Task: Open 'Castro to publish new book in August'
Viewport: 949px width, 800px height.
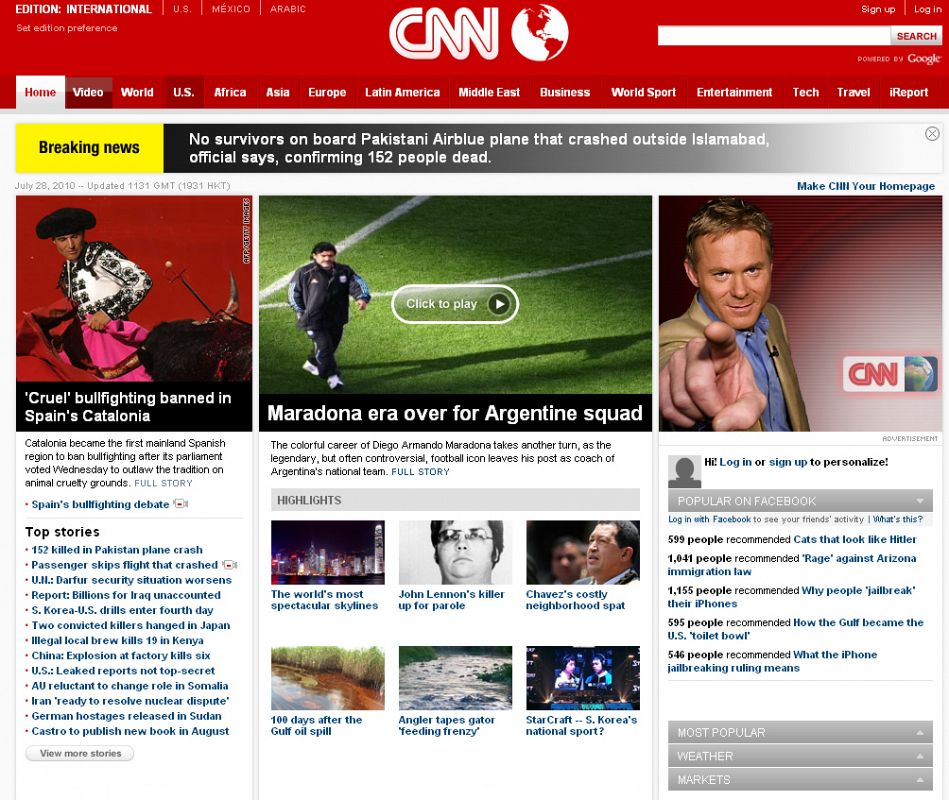Action: tap(130, 730)
